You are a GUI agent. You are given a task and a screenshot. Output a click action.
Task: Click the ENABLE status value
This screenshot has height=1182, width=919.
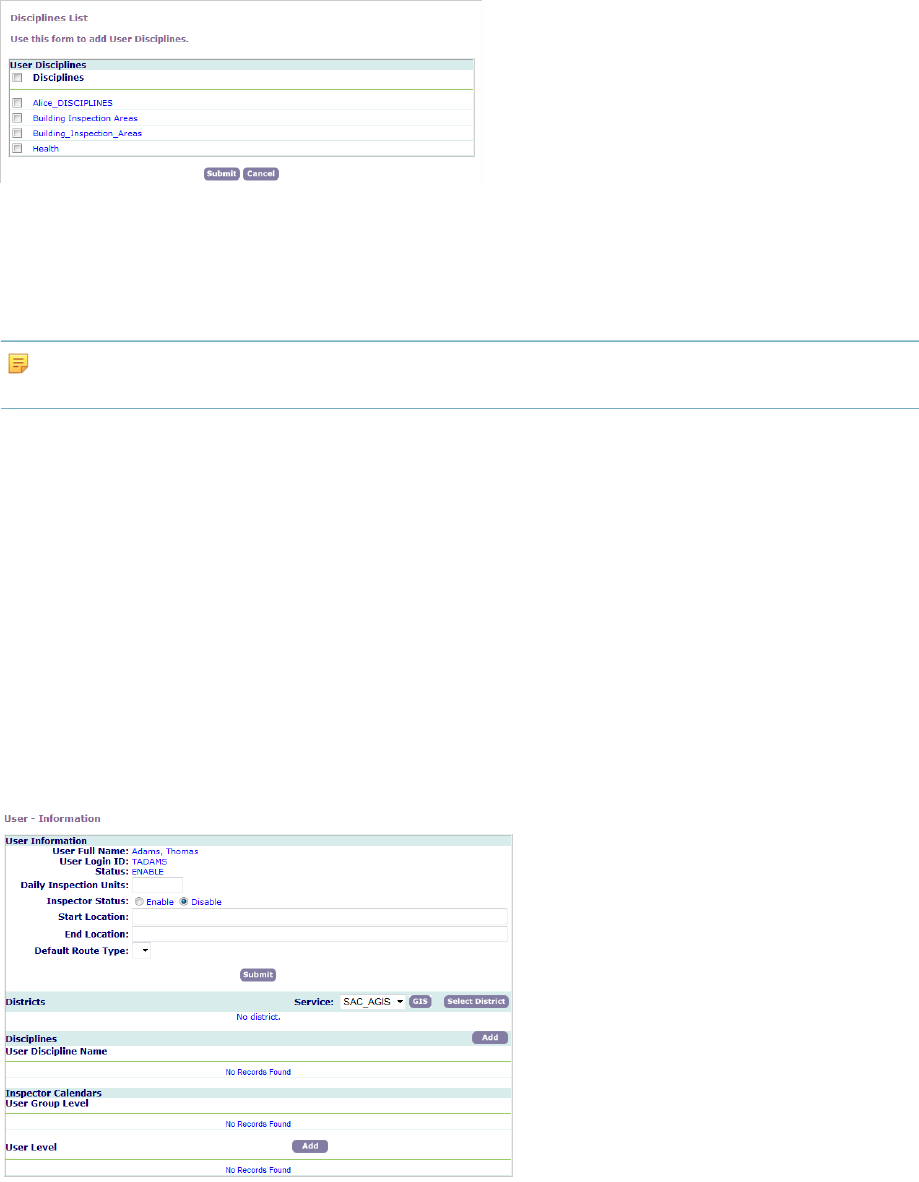pos(148,872)
